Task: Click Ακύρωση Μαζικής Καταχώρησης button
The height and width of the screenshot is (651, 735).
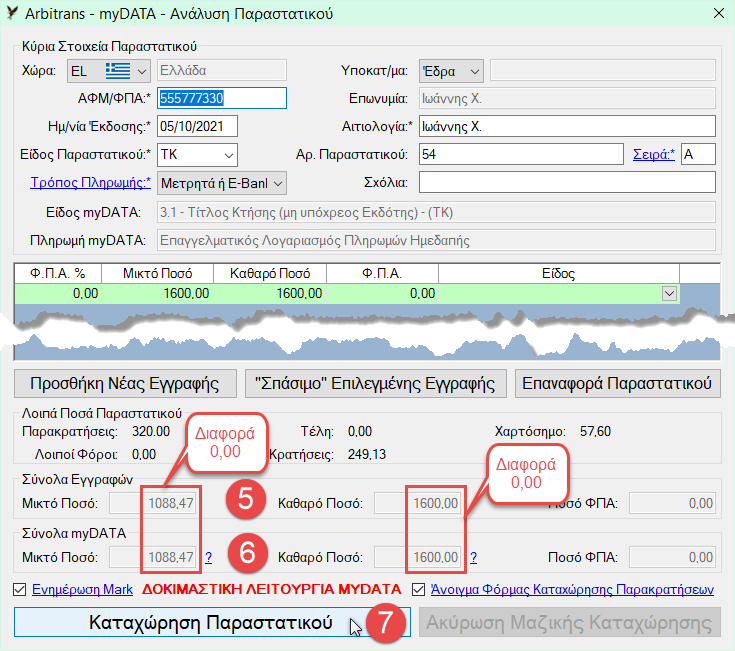Action: (570, 622)
